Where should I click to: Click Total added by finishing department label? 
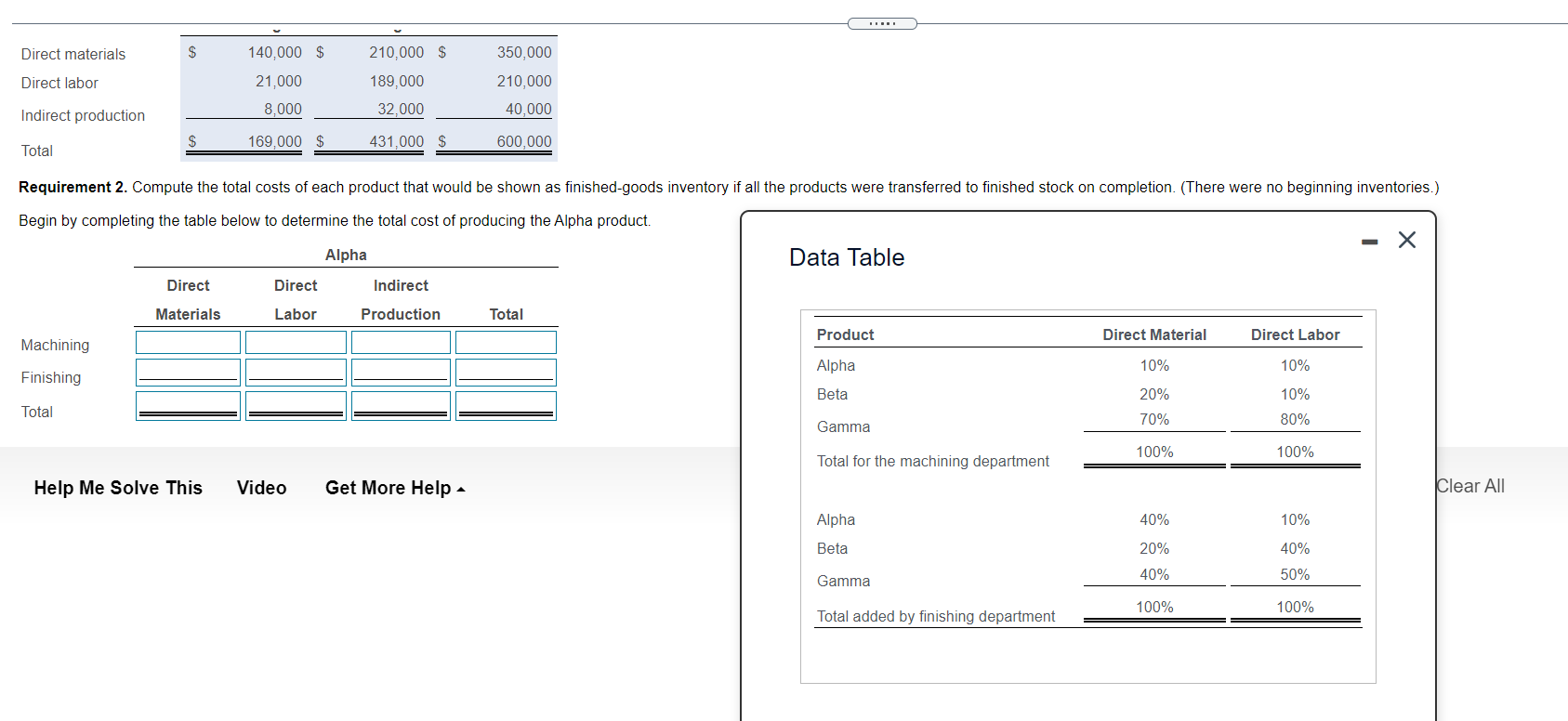936,617
